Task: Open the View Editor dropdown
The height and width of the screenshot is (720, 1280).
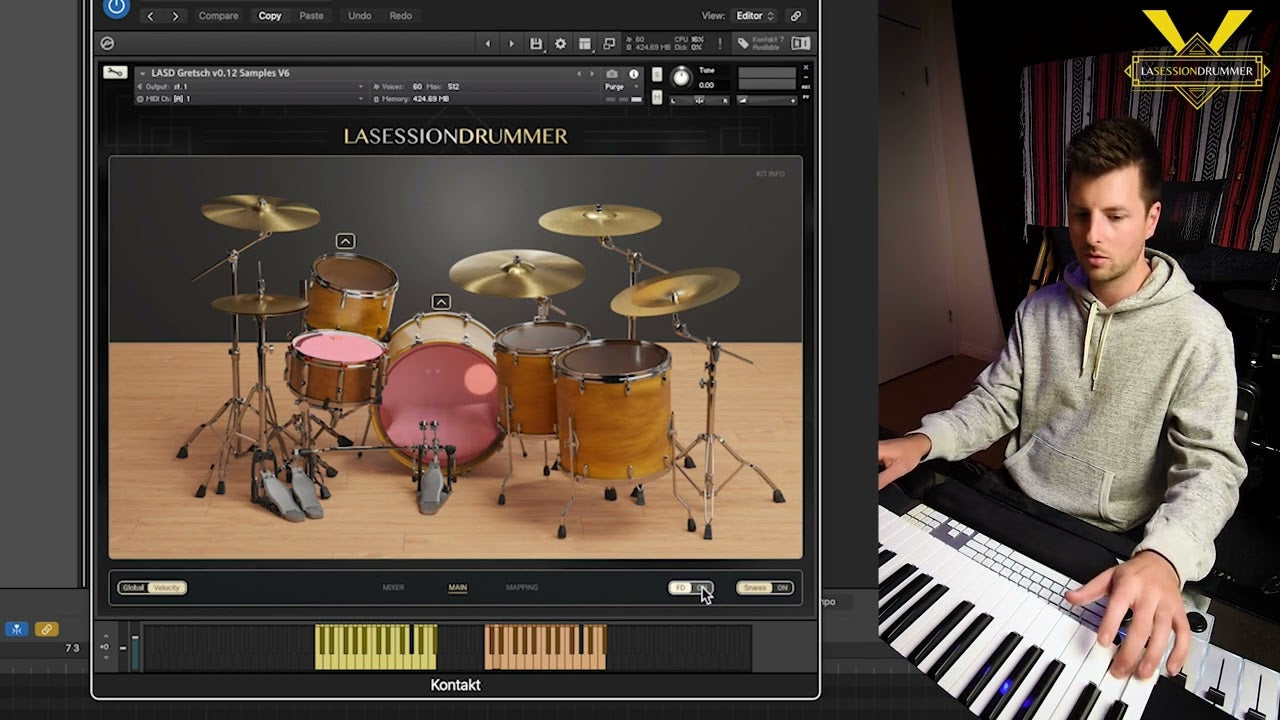Action: coord(755,16)
